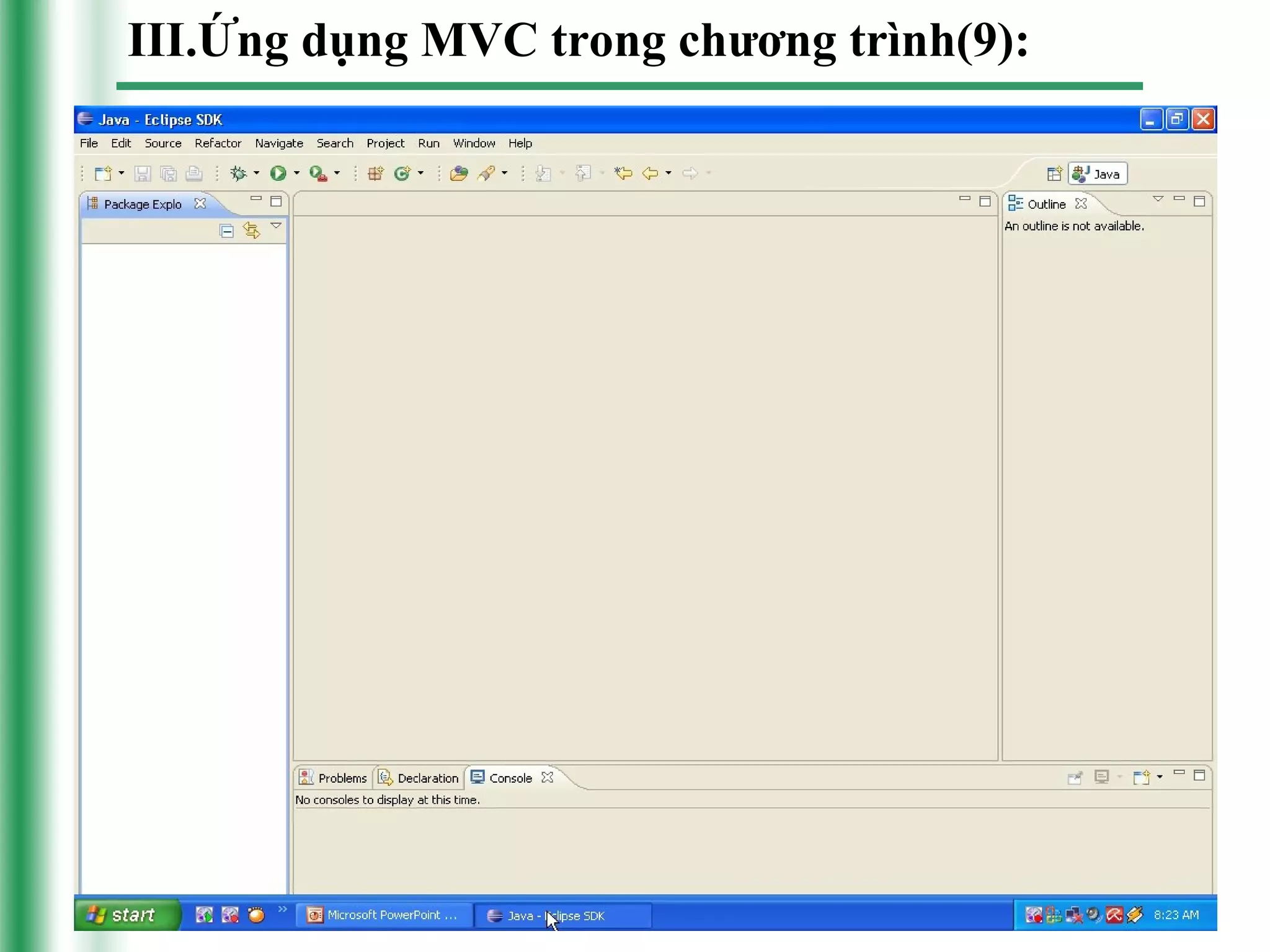1270x952 pixels.
Task: Minimize the editor area
Action: 965,199
